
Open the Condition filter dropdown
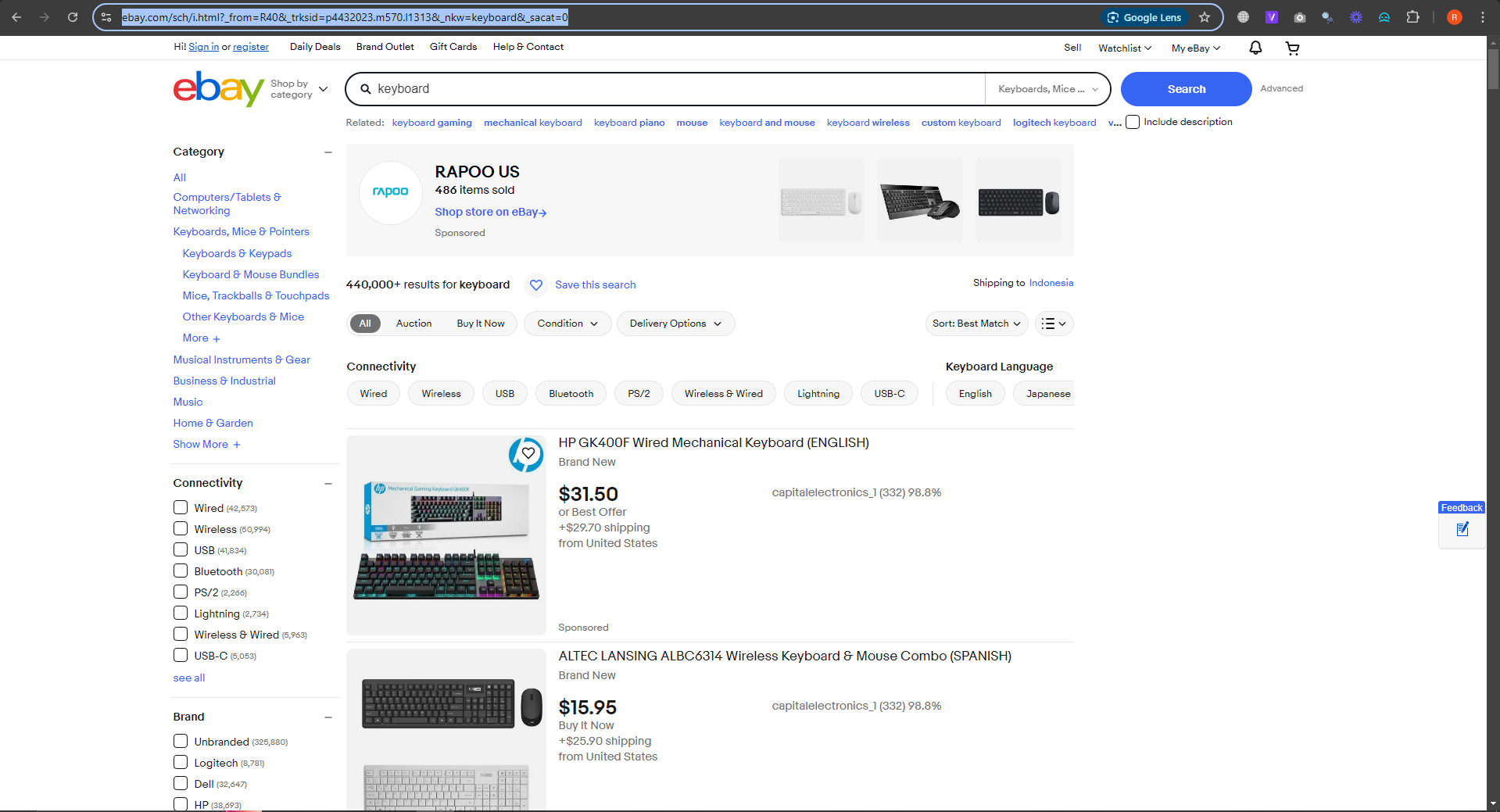click(x=567, y=324)
